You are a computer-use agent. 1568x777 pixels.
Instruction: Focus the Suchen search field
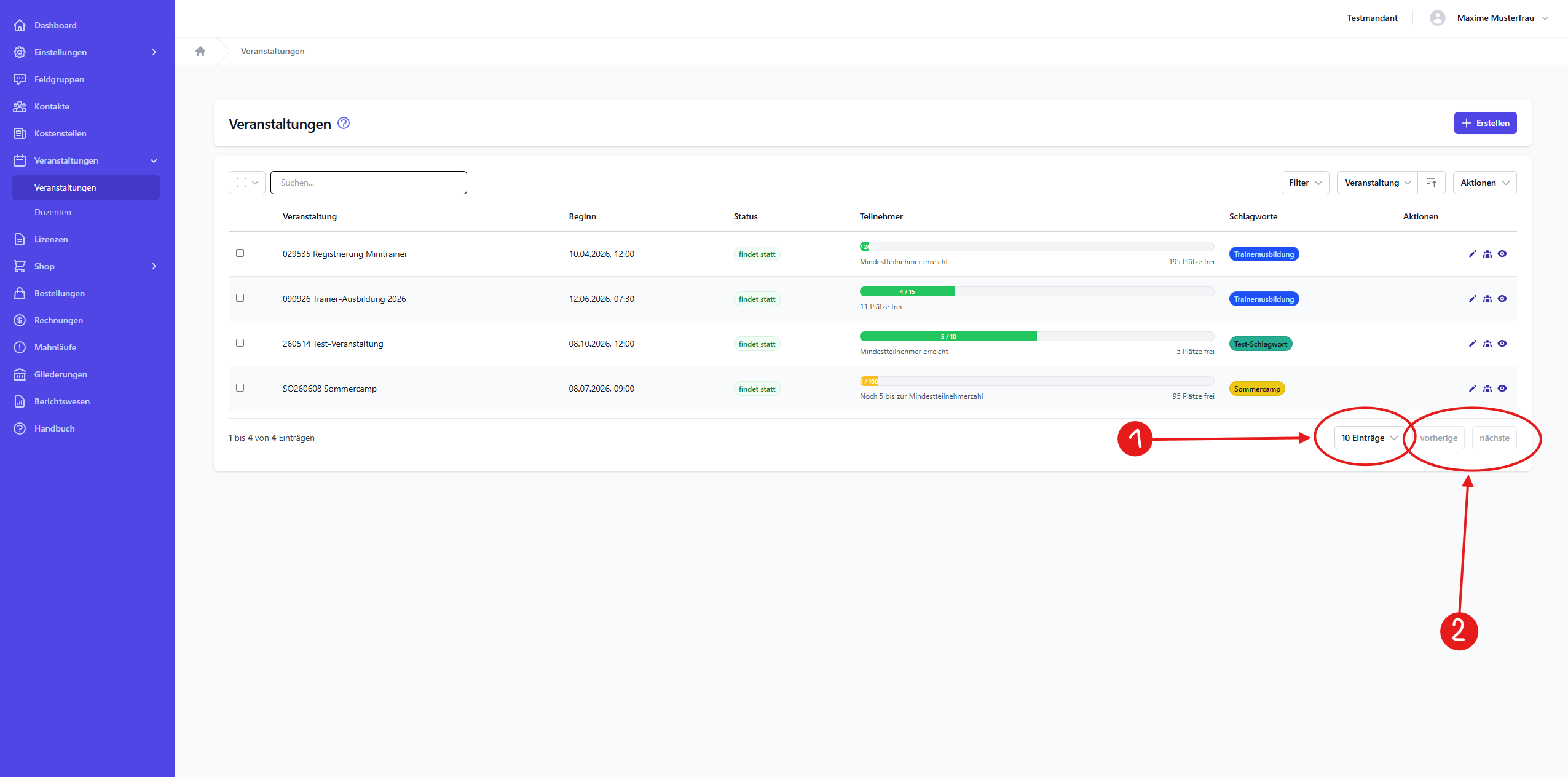click(x=369, y=183)
